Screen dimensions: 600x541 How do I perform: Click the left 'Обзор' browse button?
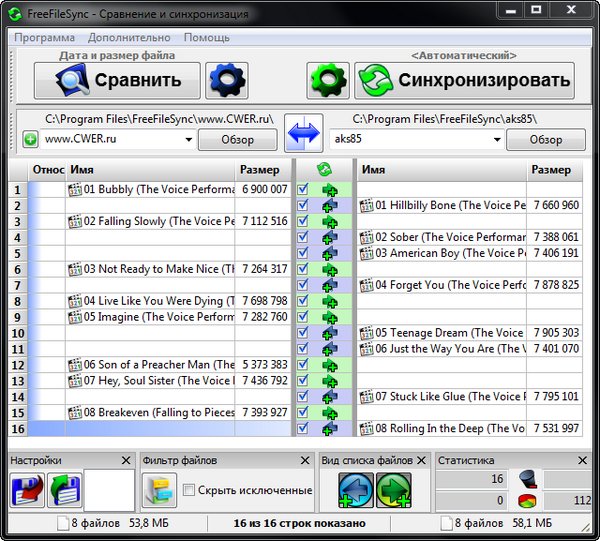(237, 139)
